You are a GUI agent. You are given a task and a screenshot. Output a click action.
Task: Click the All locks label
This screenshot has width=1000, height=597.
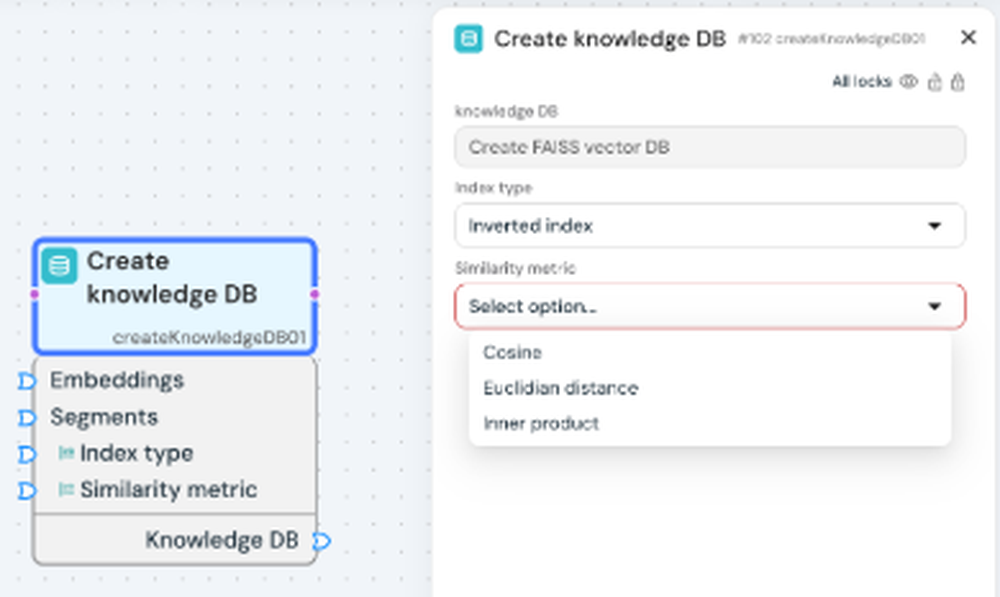click(862, 82)
